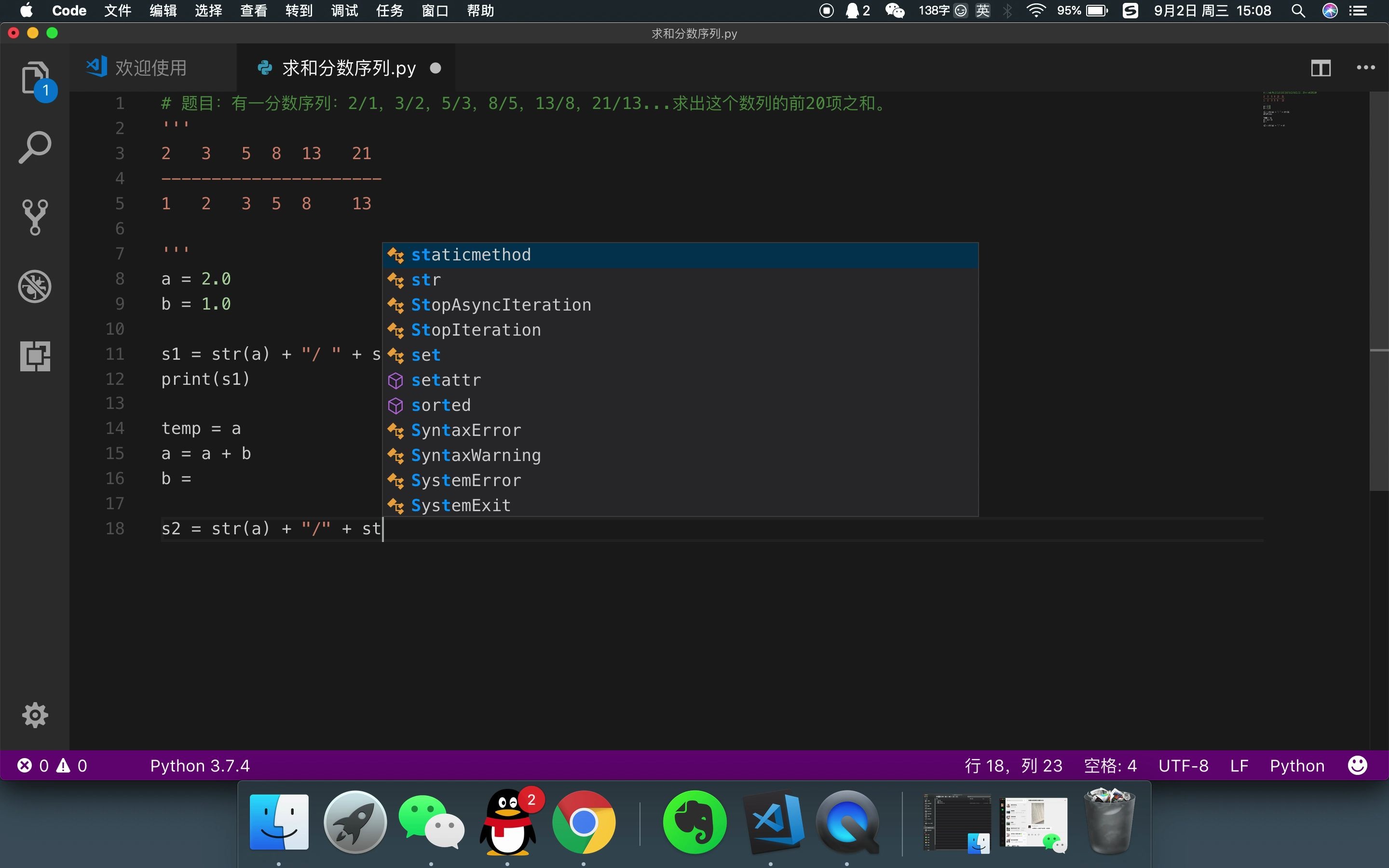1389x868 pixels.
Task: Launch QQ from the Dock
Action: (508, 822)
